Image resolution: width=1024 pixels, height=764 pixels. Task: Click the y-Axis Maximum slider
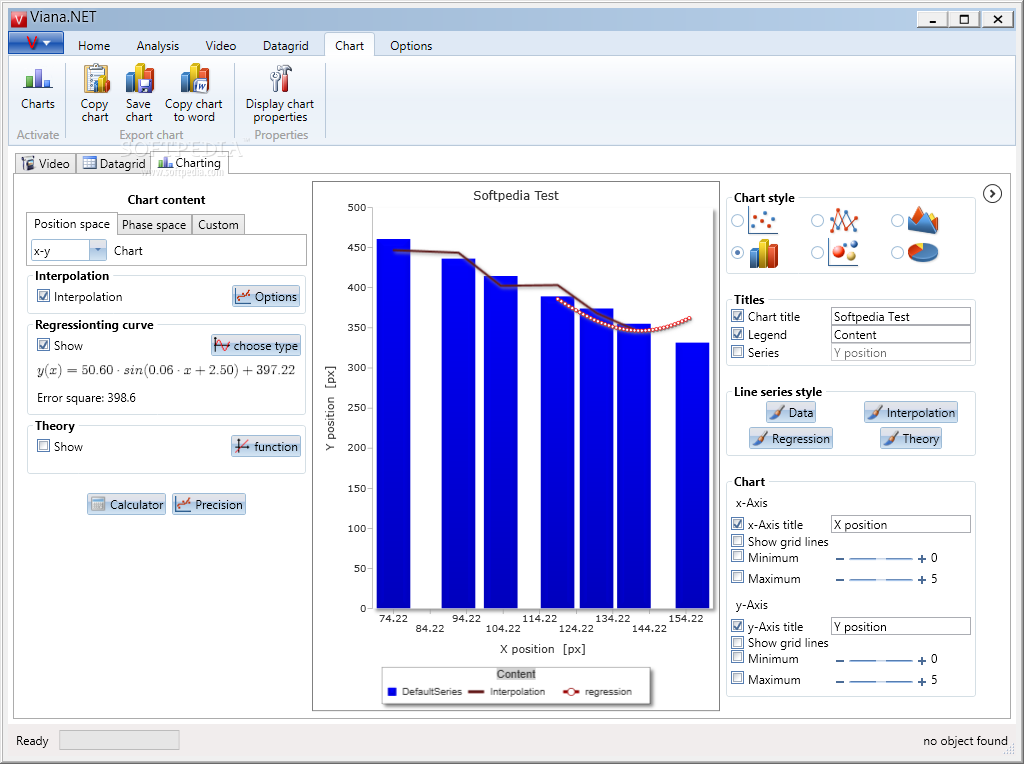(x=880, y=682)
